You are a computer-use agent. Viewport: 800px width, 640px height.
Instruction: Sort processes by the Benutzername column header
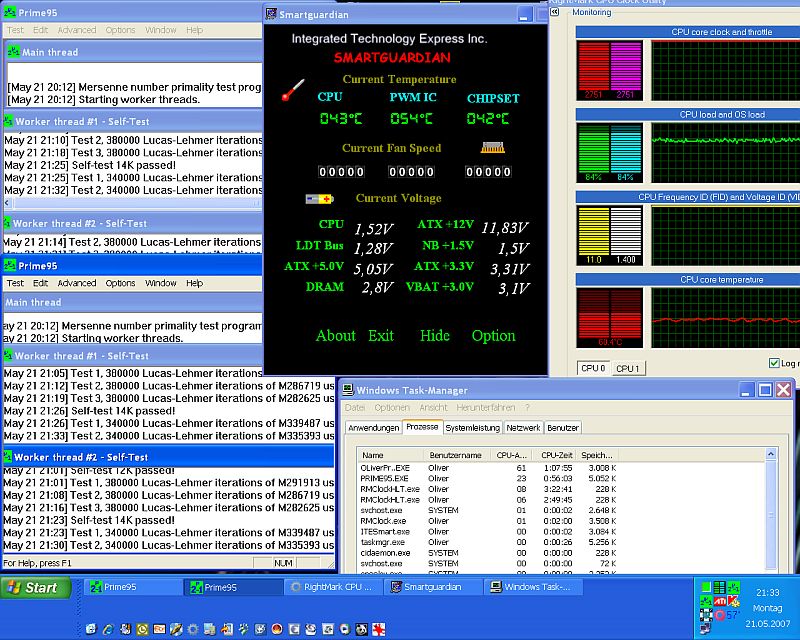point(457,455)
